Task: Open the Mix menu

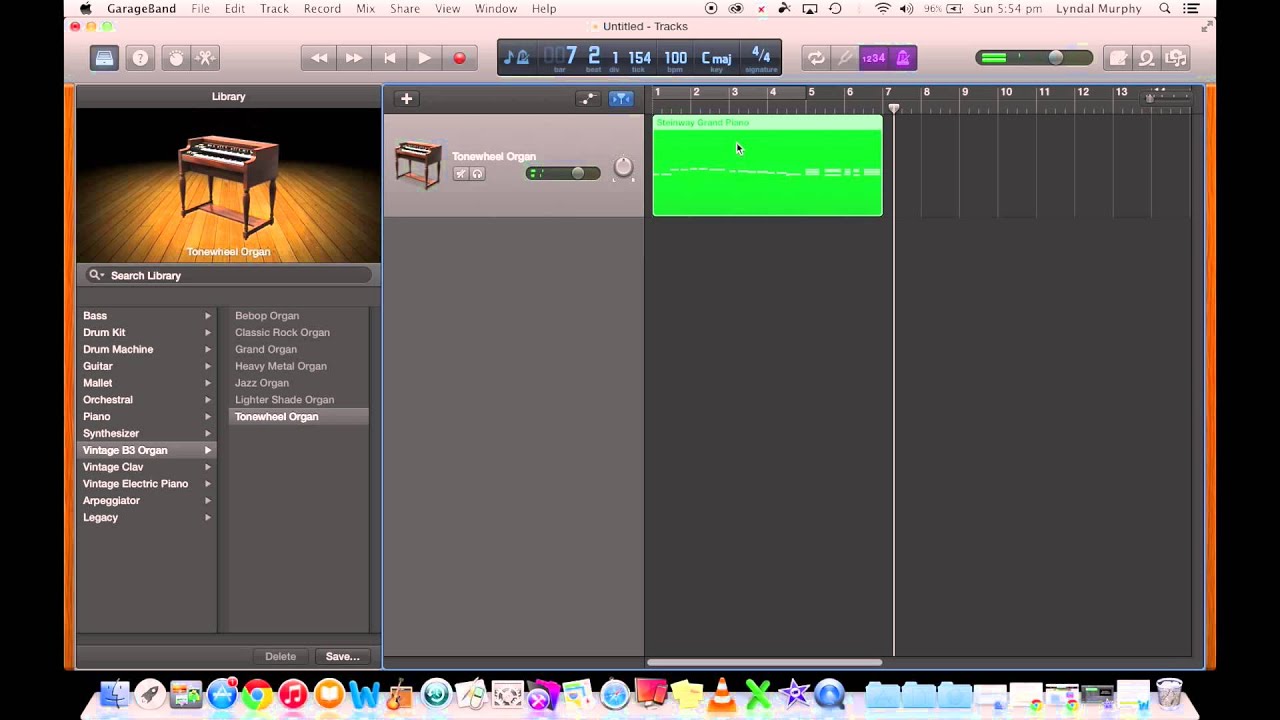Action: pos(366,9)
